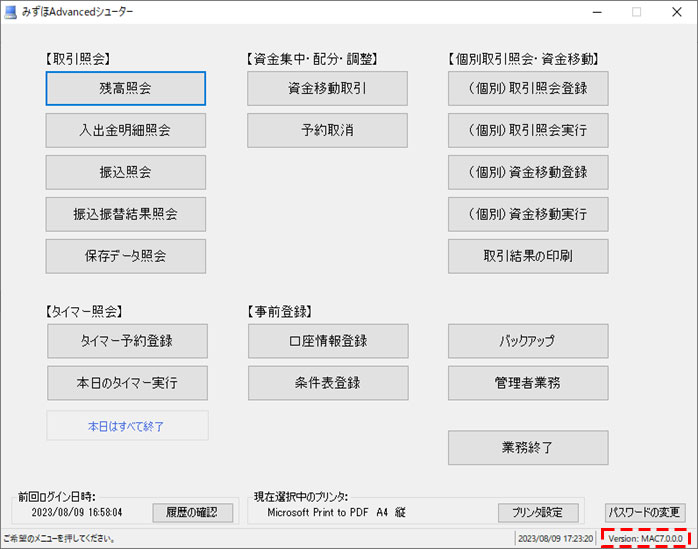Image resolution: width=698 pixels, height=549 pixels.
Task: Open 振込振替結果照会
Action: pos(126,214)
